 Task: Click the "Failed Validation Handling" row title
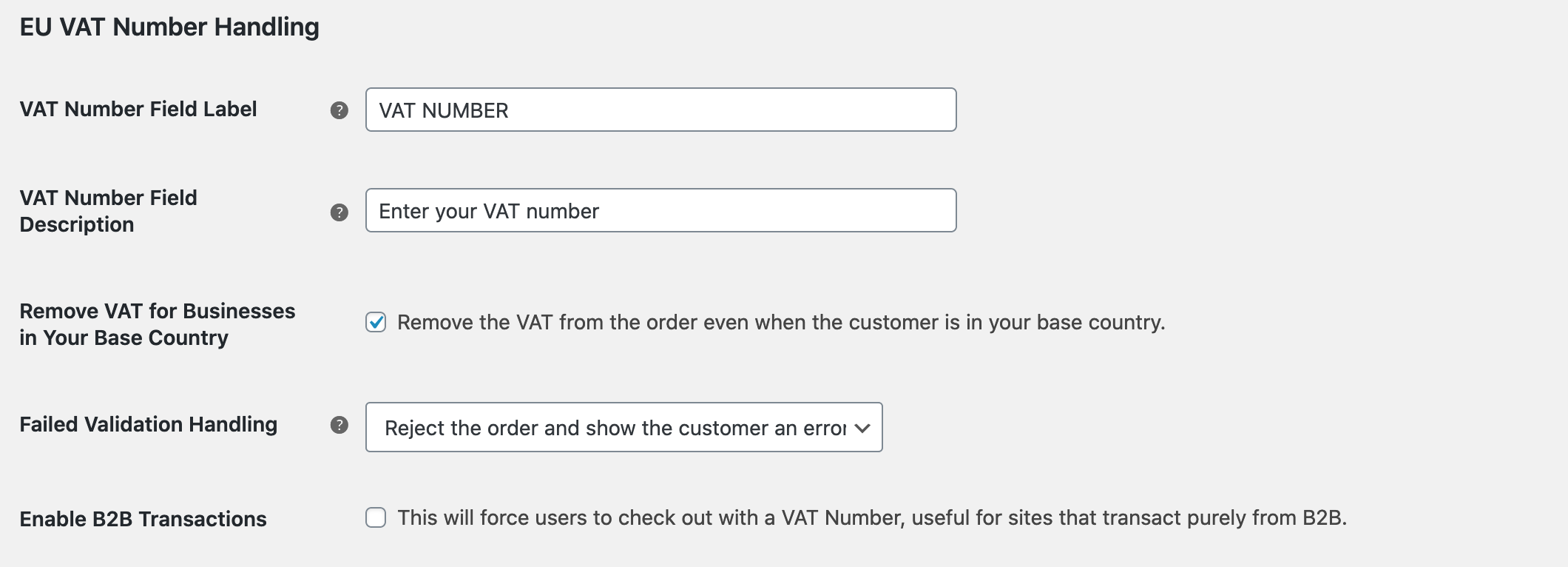click(x=148, y=424)
